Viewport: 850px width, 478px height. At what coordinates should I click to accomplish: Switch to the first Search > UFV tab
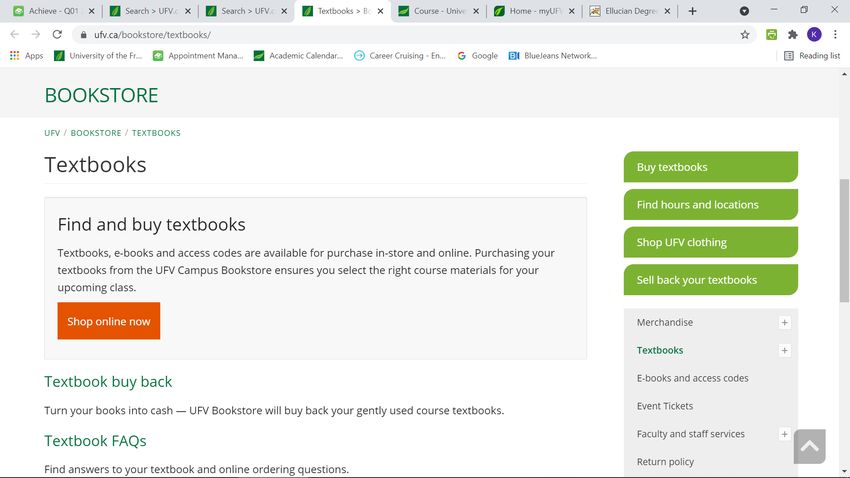pyautogui.click(x=150, y=11)
